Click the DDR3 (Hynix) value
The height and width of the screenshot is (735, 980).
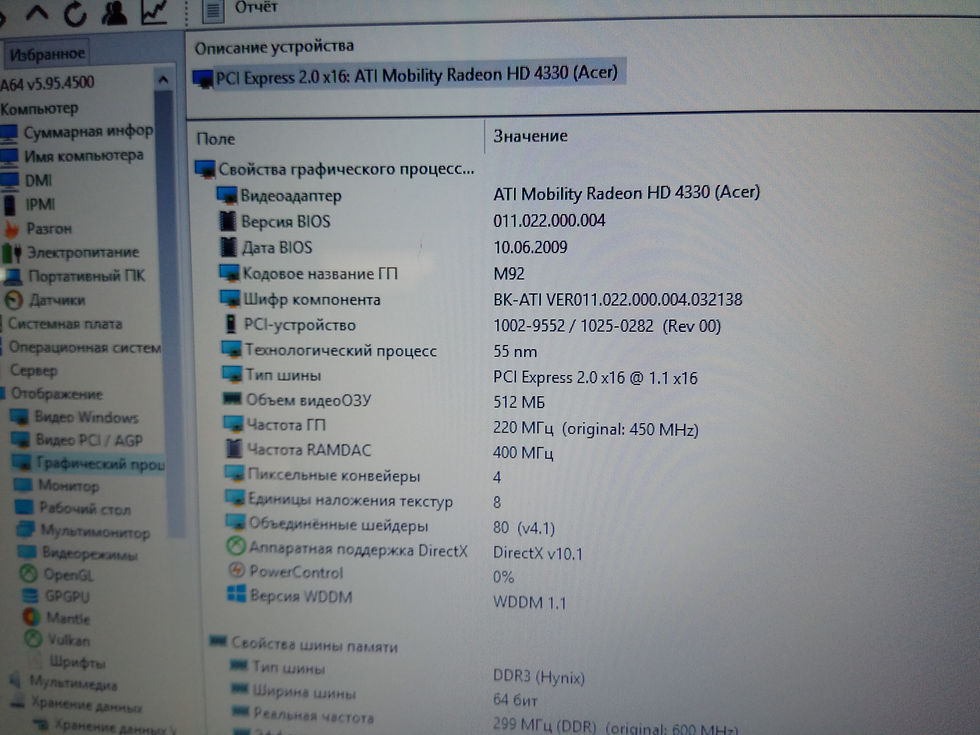(539, 677)
